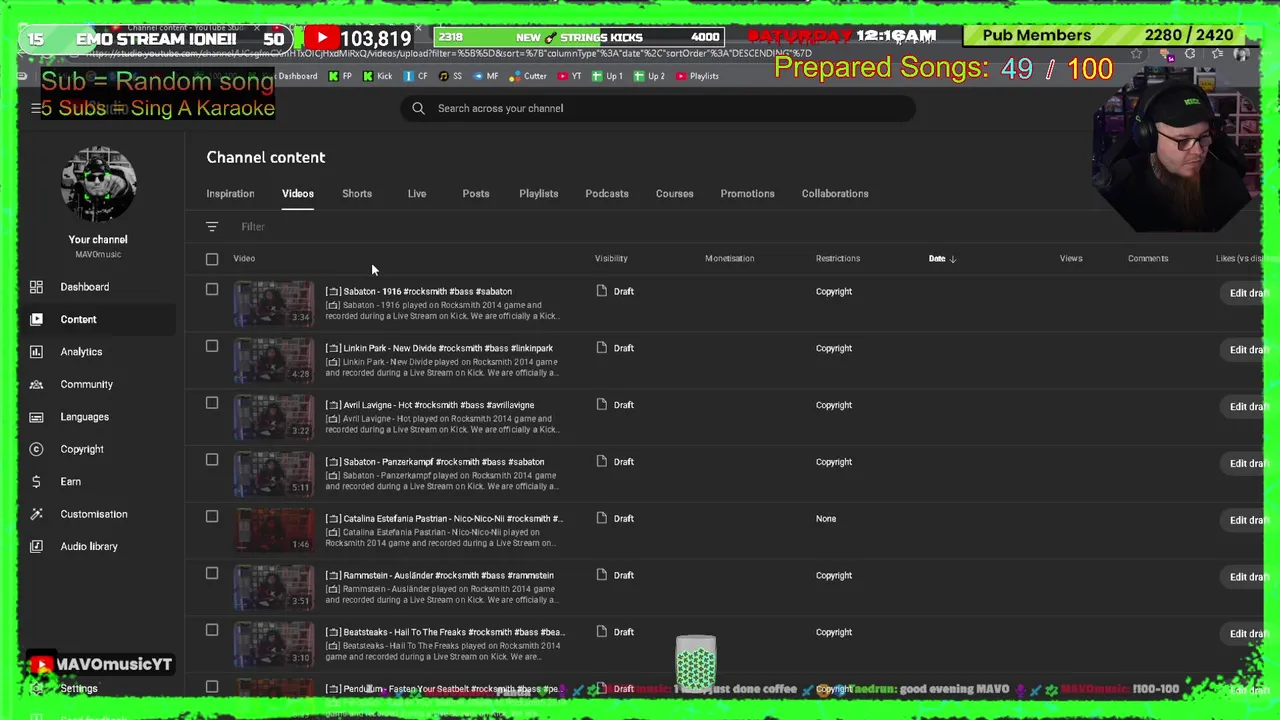Tick checkbox for Linkin Park - New Divide
The height and width of the screenshot is (720, 1280).
pos(212,347)
